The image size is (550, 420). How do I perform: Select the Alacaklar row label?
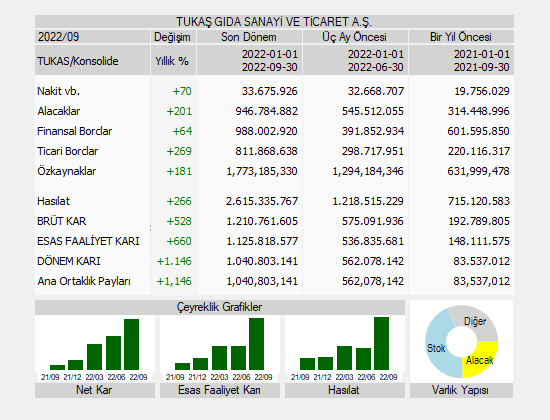coord(59,111)
